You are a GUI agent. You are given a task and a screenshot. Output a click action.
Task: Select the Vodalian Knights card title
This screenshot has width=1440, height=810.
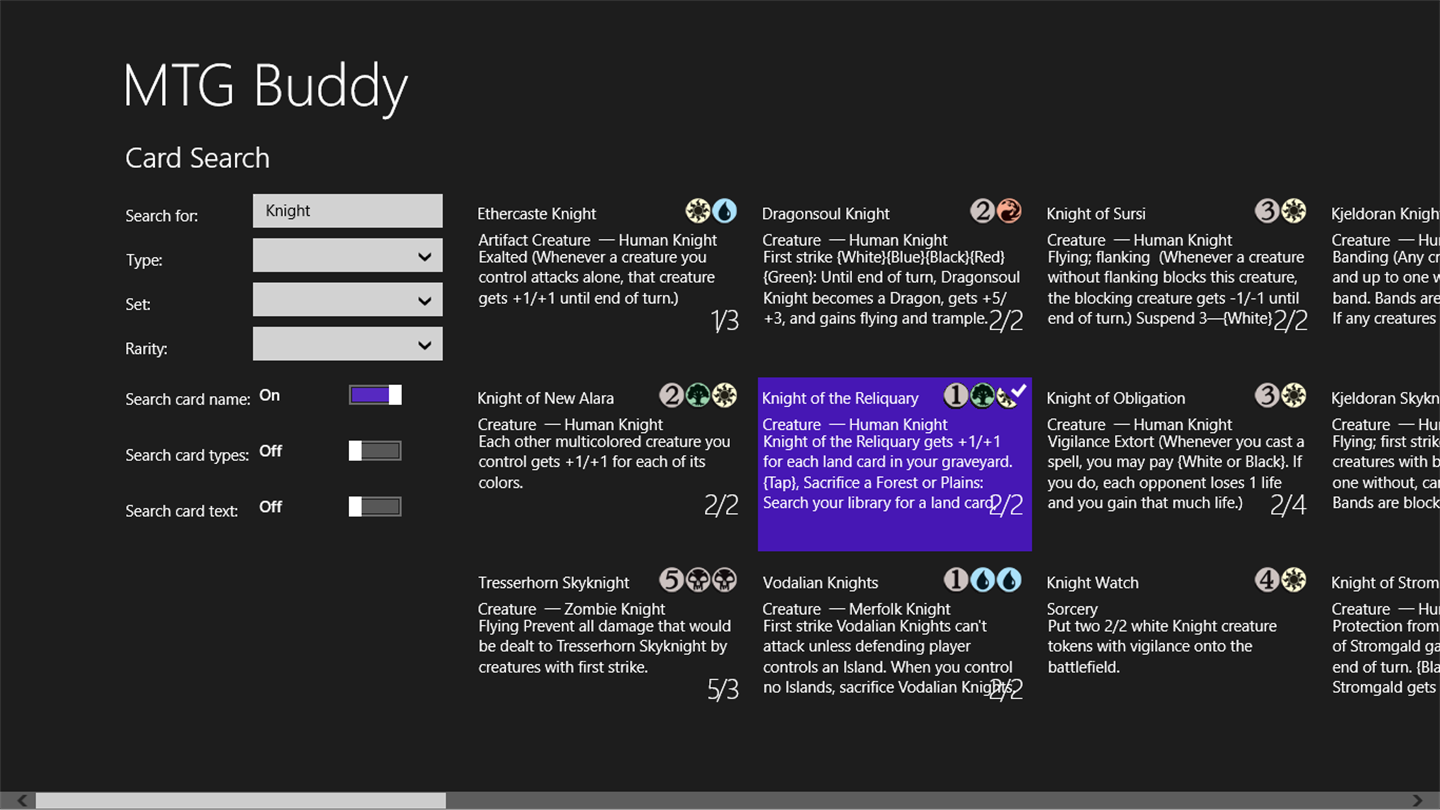[820, 582]
